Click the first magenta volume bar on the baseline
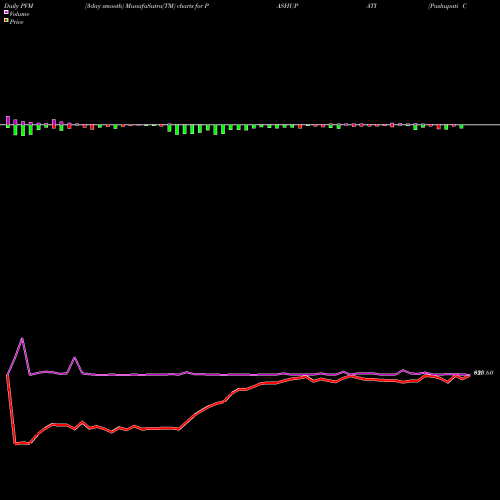 8,120
